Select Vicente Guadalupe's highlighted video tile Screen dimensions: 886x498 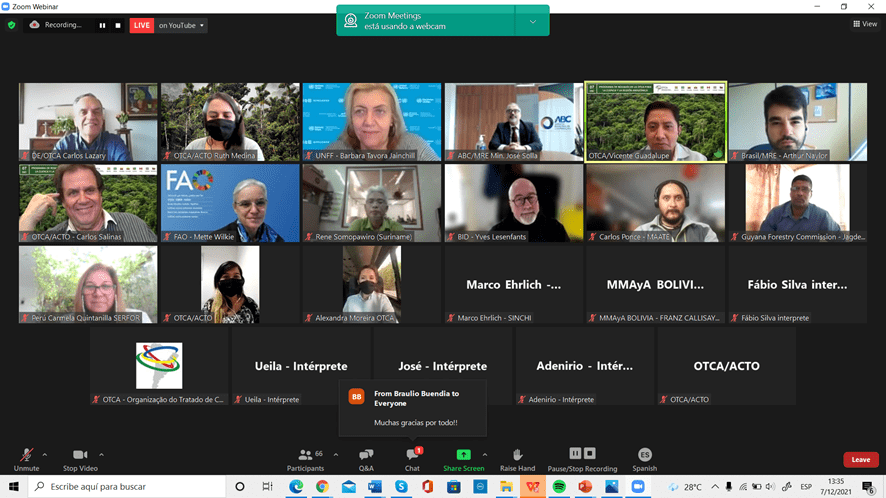tap(655, 121)
